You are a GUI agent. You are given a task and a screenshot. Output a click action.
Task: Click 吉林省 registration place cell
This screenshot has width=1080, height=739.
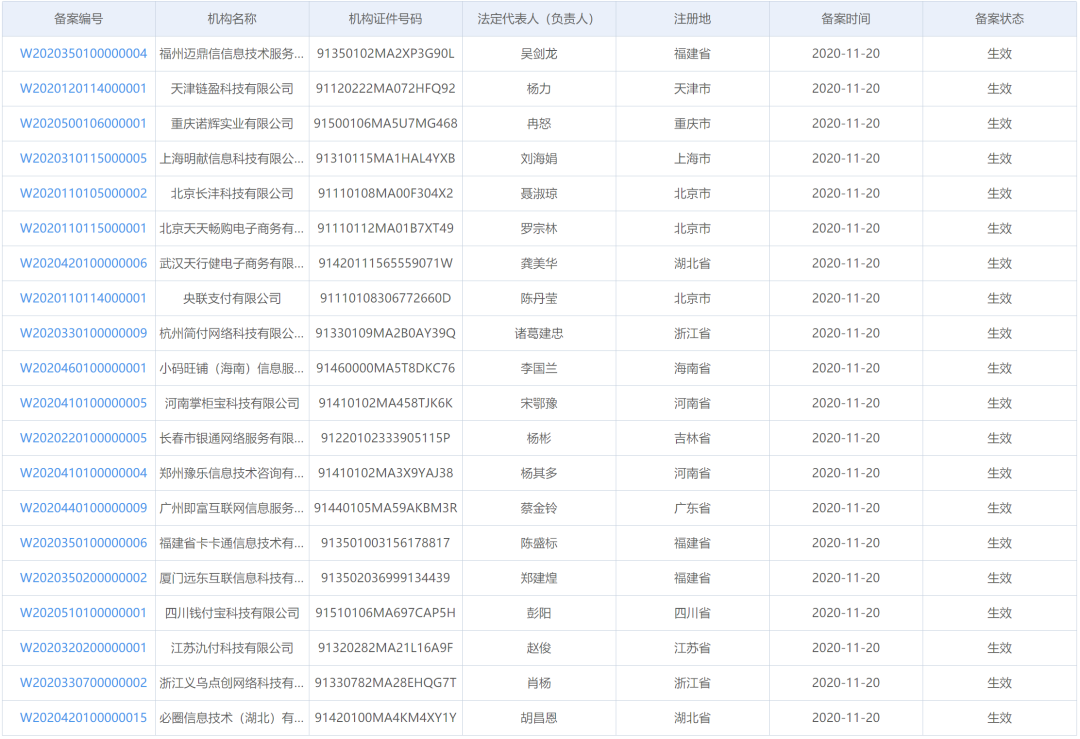tap(692, 438)
